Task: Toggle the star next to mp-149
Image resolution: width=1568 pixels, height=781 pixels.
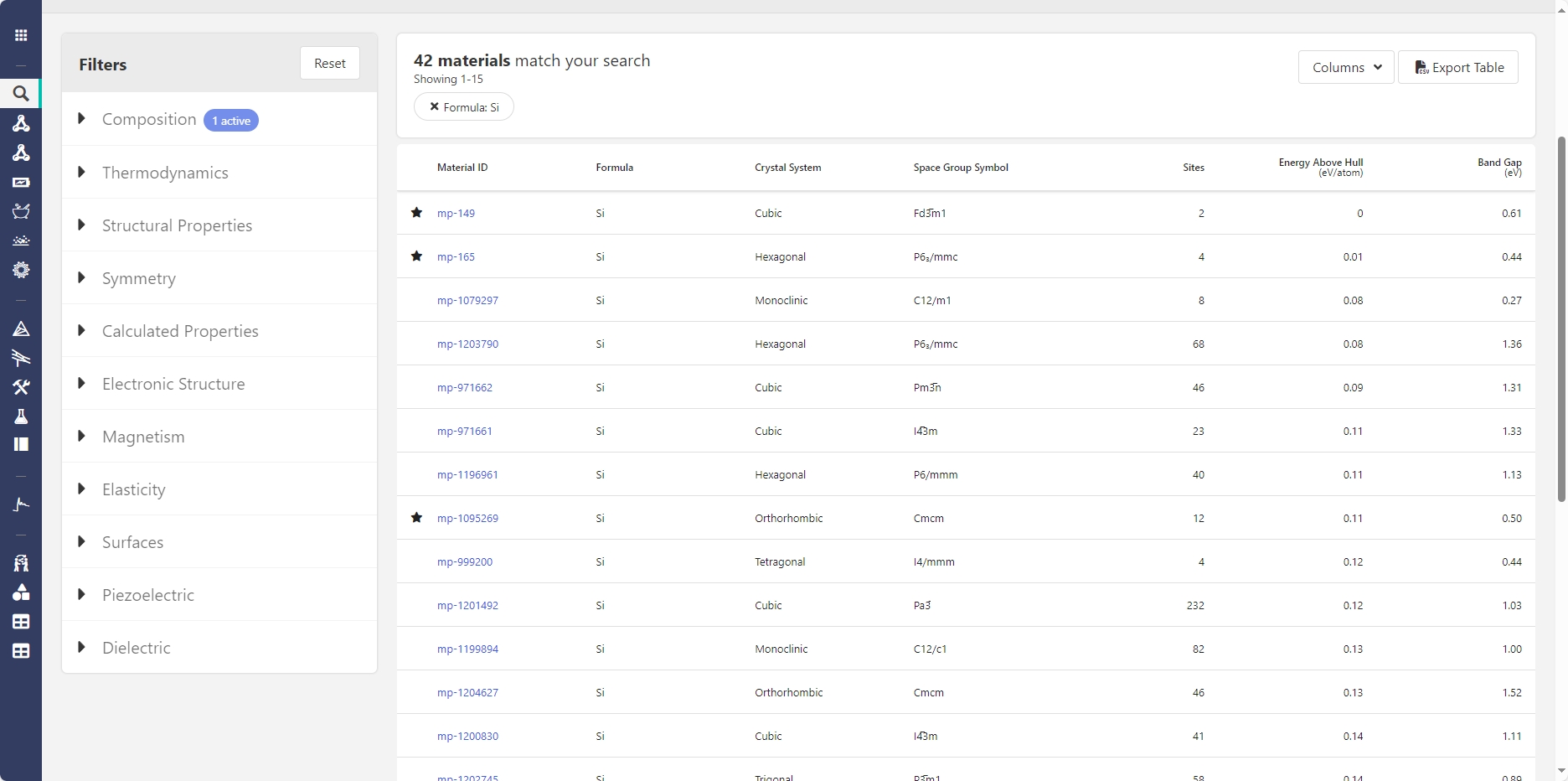Action: 416,213
